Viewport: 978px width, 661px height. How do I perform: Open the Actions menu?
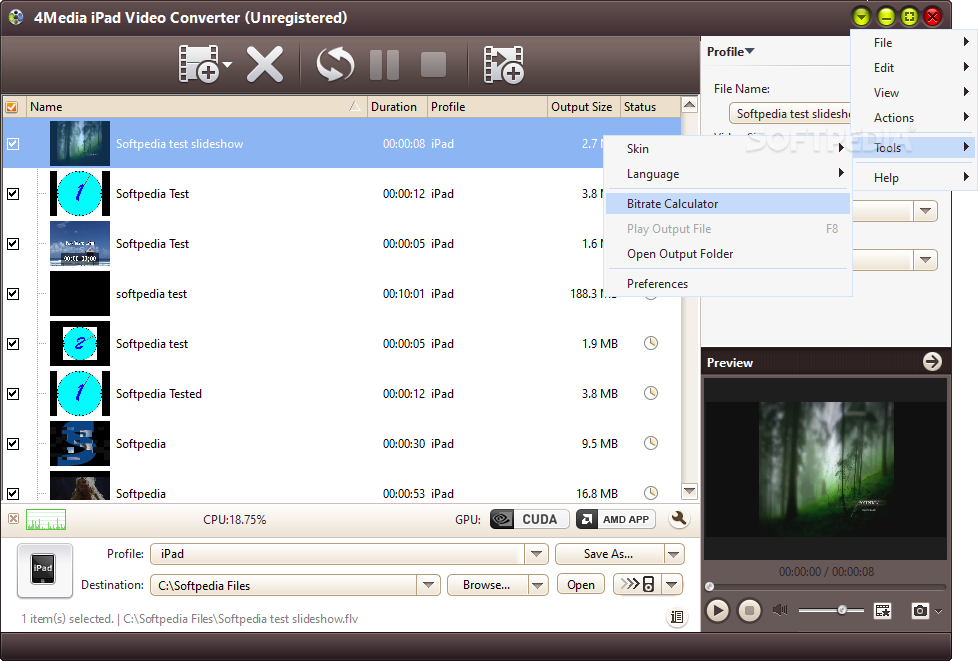913,117
